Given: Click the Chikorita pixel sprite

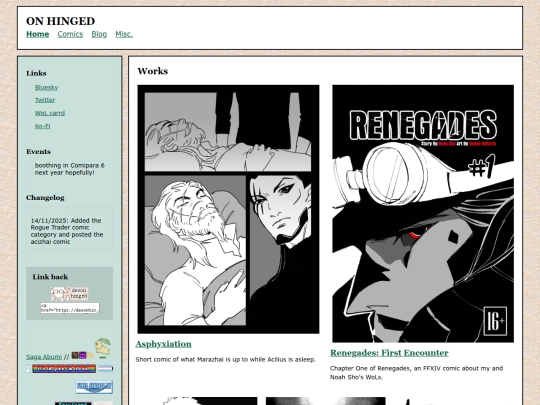Looking at the screenshot, I should 103,348.
